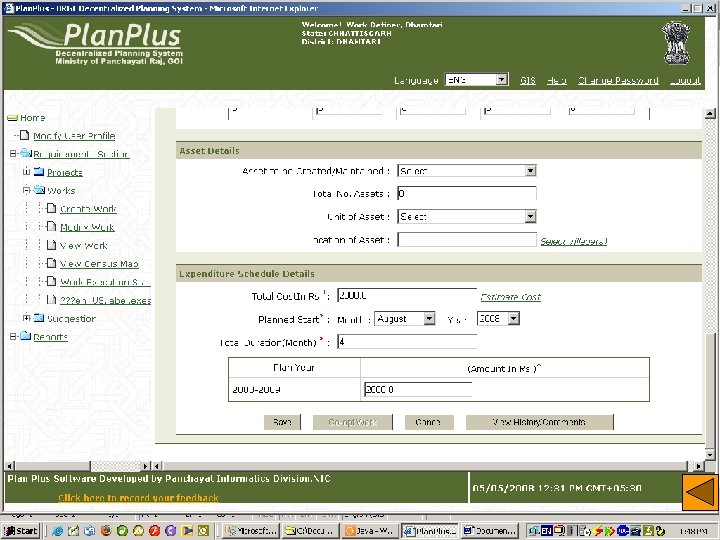Click the Select Village(s) link
Image resolution: width=720 pixels, height=540 pixels.
[x=574, y=241]
